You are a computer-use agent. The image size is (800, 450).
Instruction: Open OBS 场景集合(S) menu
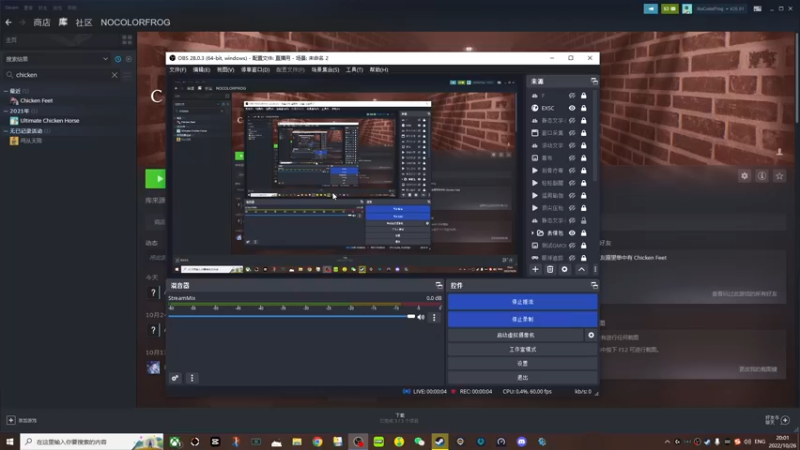(325, 70)
